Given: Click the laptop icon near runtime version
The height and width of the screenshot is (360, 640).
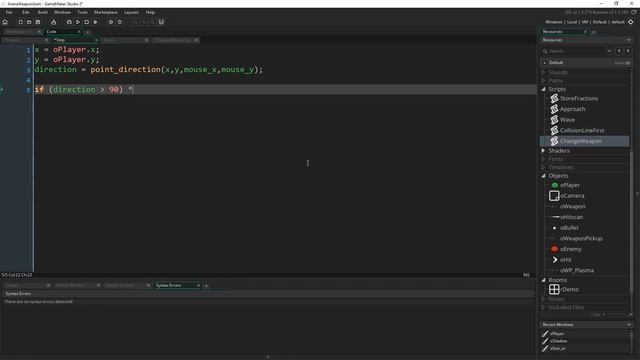Looking at the screenshot, I should (x=633, y=13).
